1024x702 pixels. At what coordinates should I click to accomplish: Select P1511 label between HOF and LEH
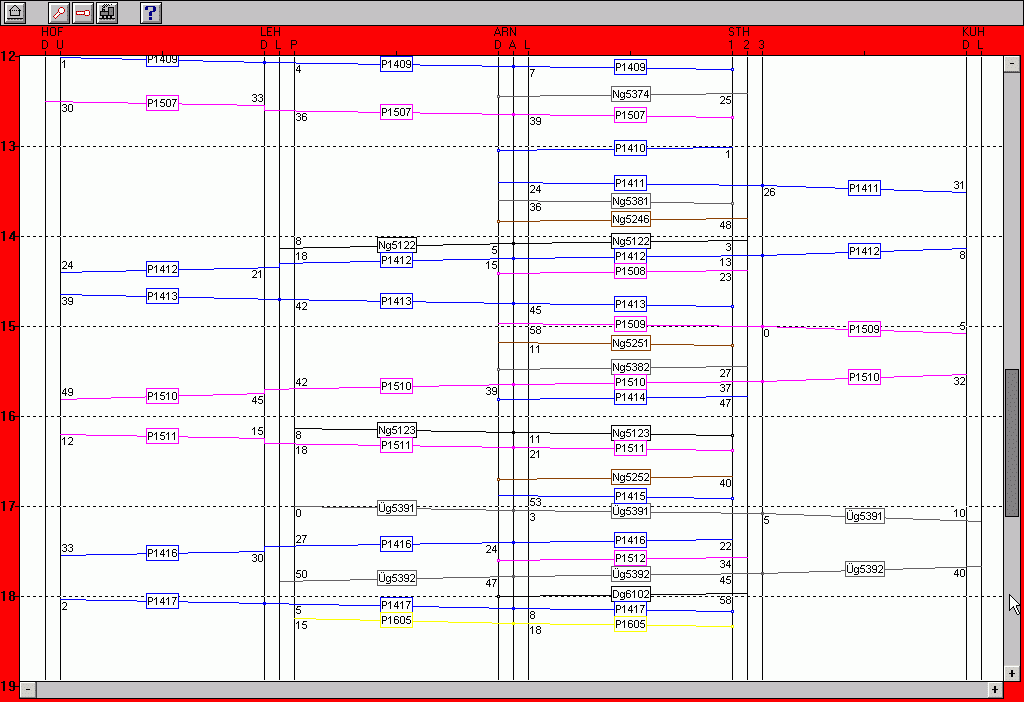162,436
